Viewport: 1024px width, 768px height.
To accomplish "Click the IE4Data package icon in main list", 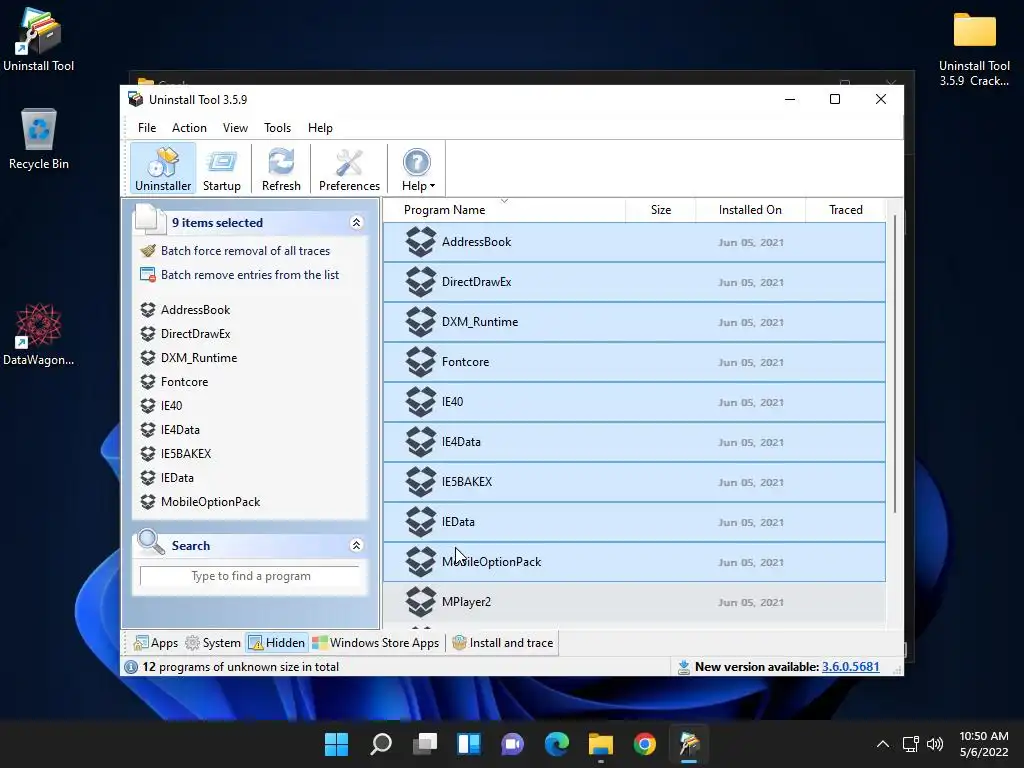I will click(x=421, y=442).
